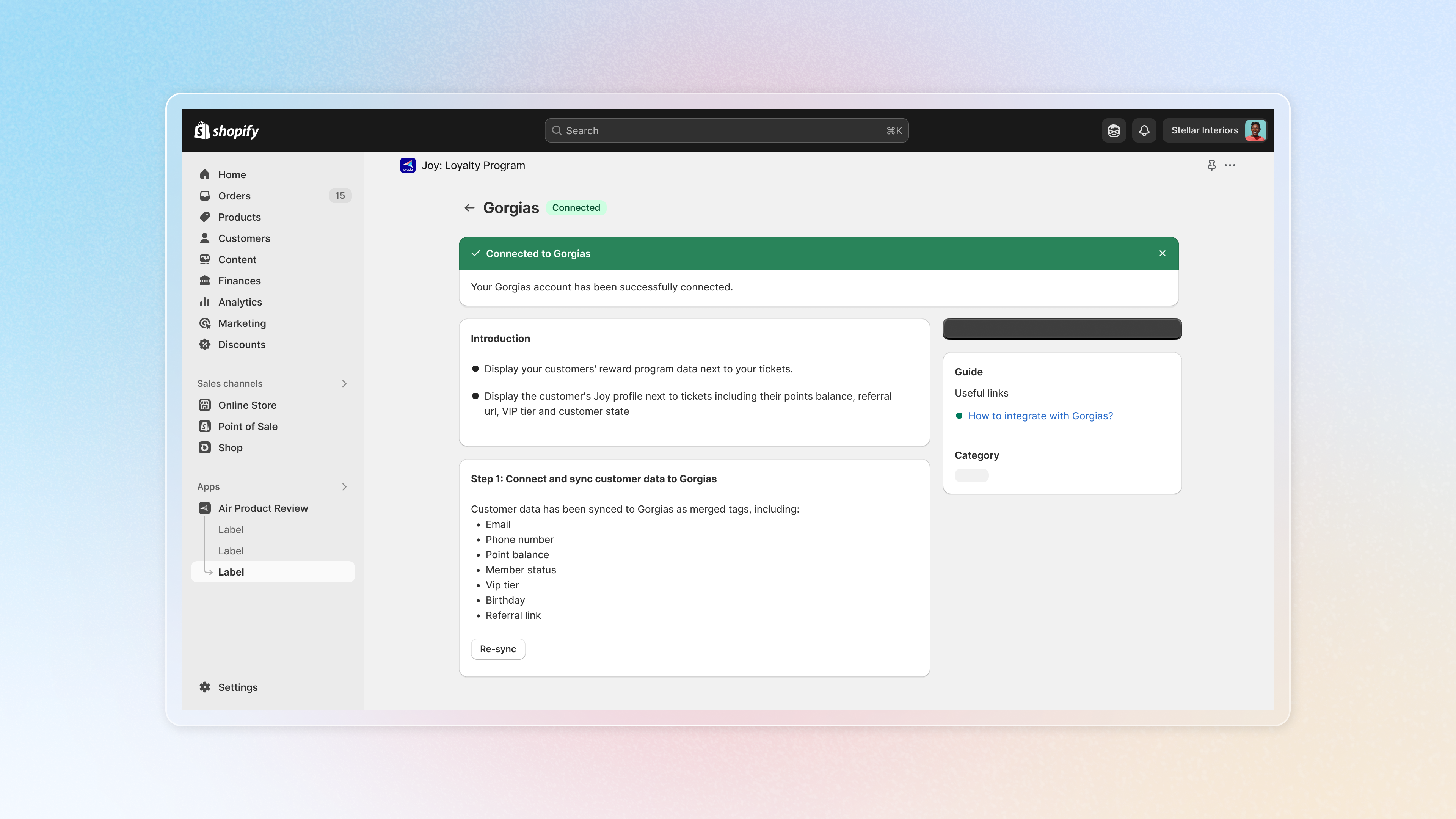The width and height of the screenshot is (1456, 819).
Task: Open the Sidekick assistant icon
Action: coord(1114,130)
